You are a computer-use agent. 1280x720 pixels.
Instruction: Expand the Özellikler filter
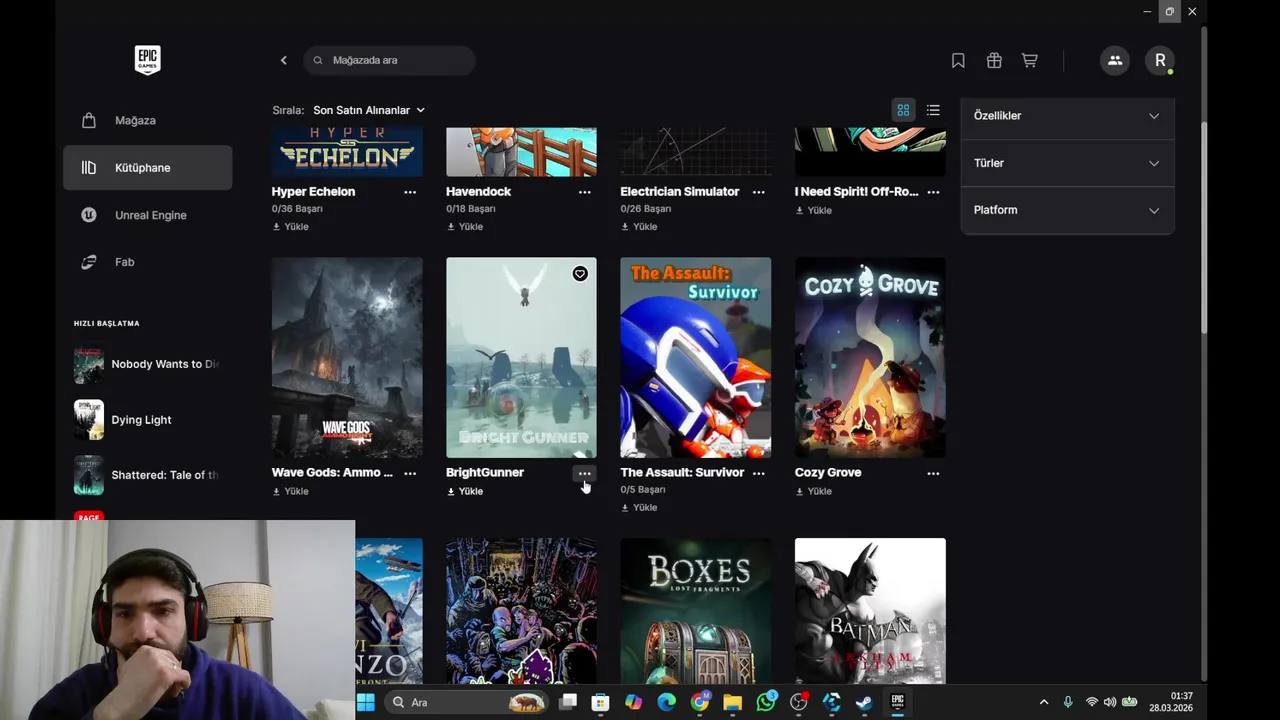pyautogui.click(x=1067, y=116)
